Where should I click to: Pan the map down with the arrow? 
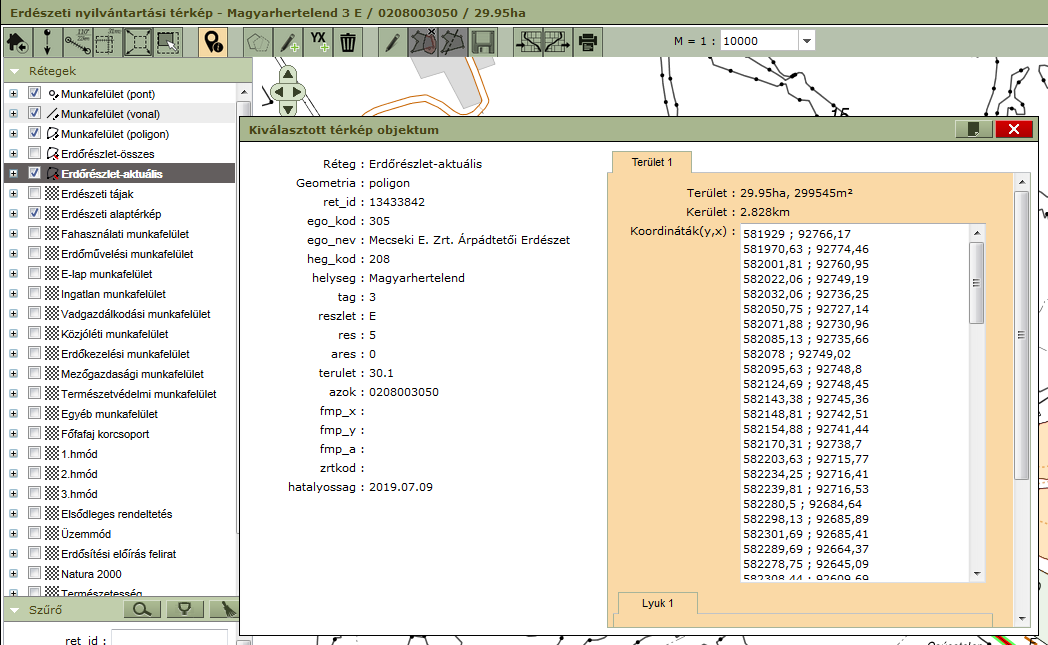coord(287,108)
